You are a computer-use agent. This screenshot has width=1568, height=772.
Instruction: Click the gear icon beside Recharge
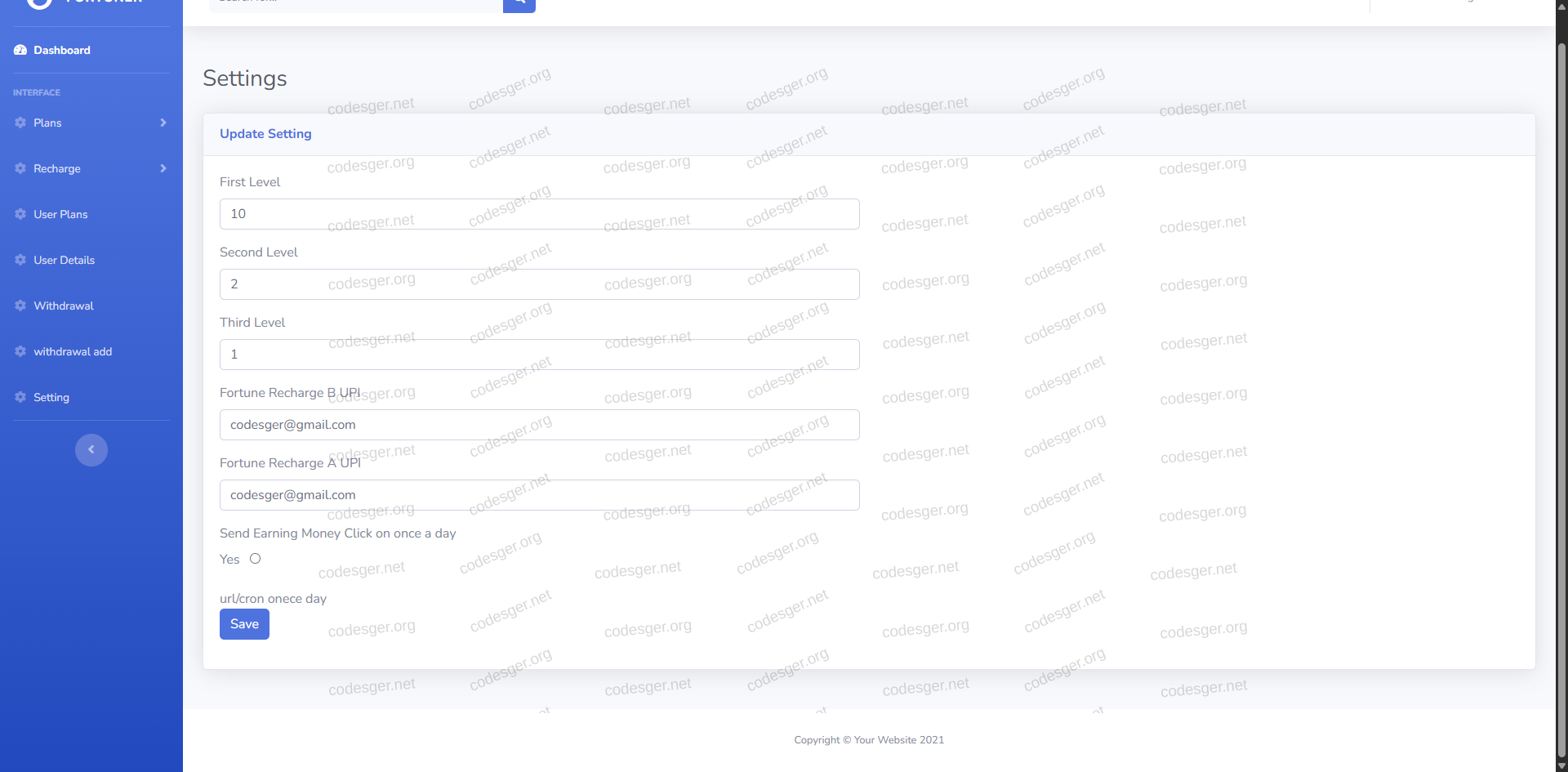[x=20, y=168]
